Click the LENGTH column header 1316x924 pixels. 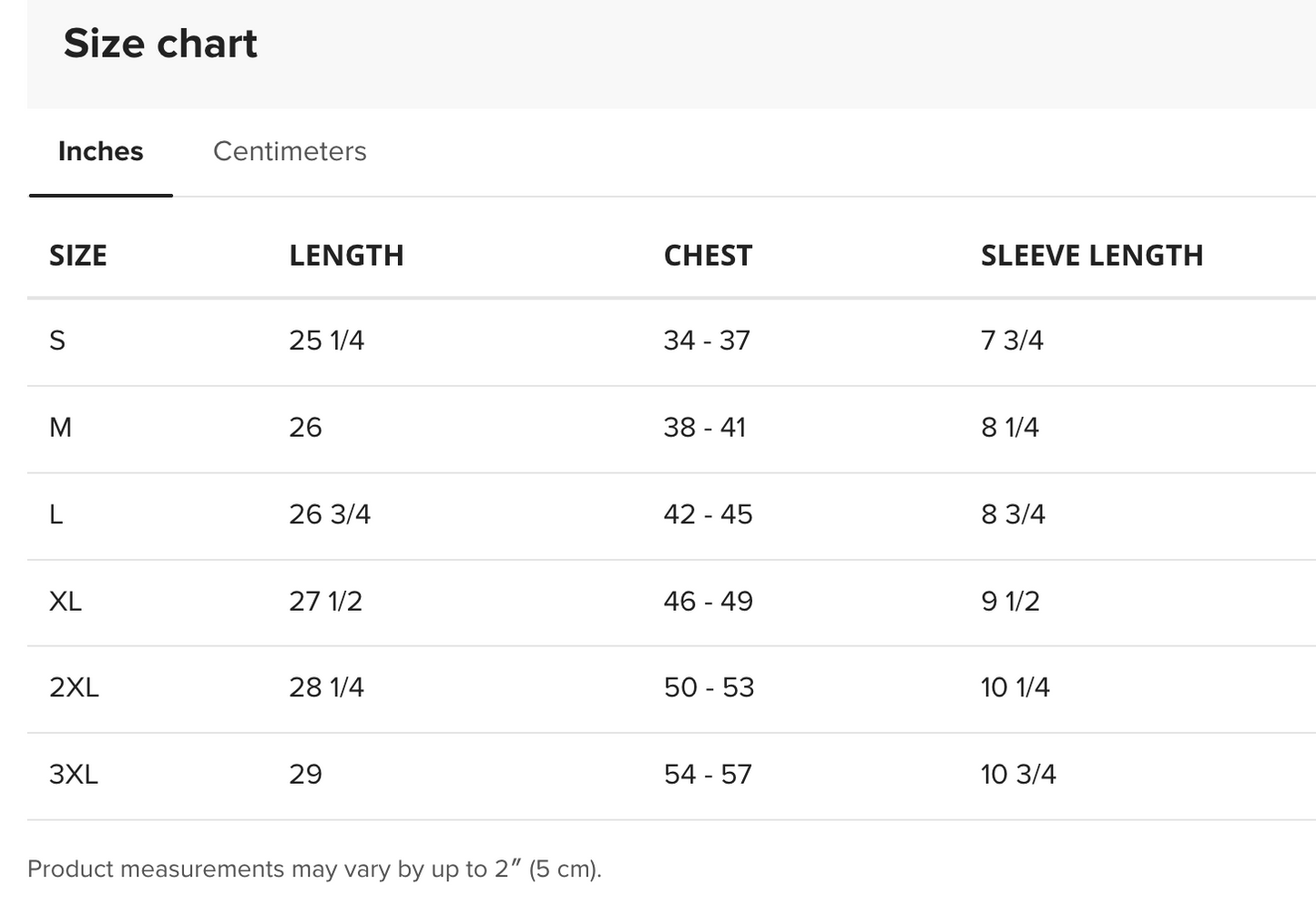click(346, 256)
